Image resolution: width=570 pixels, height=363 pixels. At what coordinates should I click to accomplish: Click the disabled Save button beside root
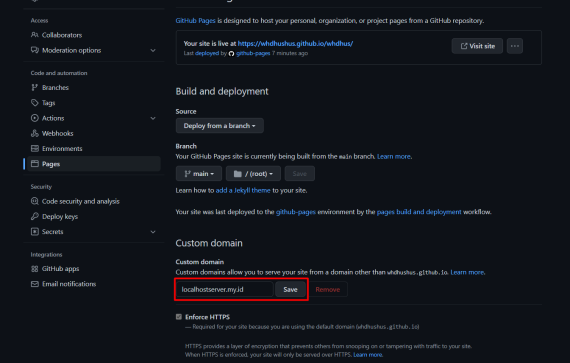pyautogui.click(x=300, y=174)
